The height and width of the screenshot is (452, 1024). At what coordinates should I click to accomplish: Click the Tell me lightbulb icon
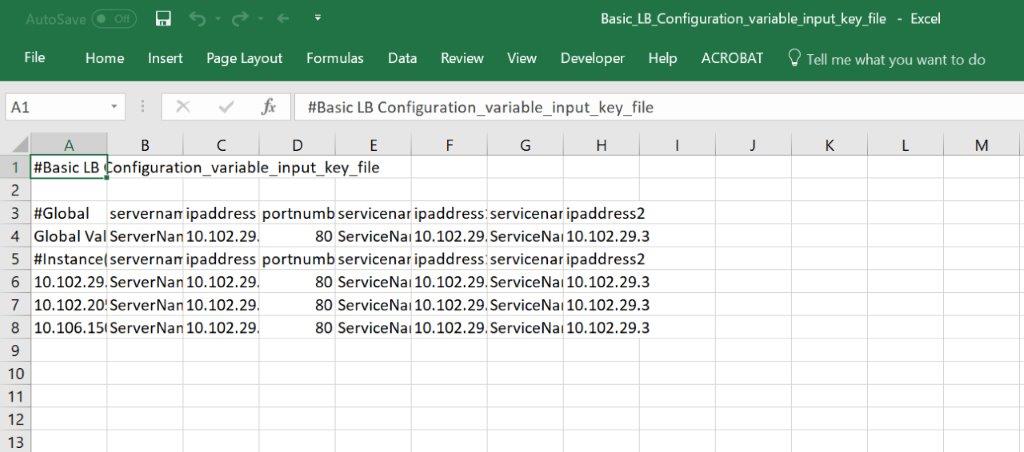point(794,58)
